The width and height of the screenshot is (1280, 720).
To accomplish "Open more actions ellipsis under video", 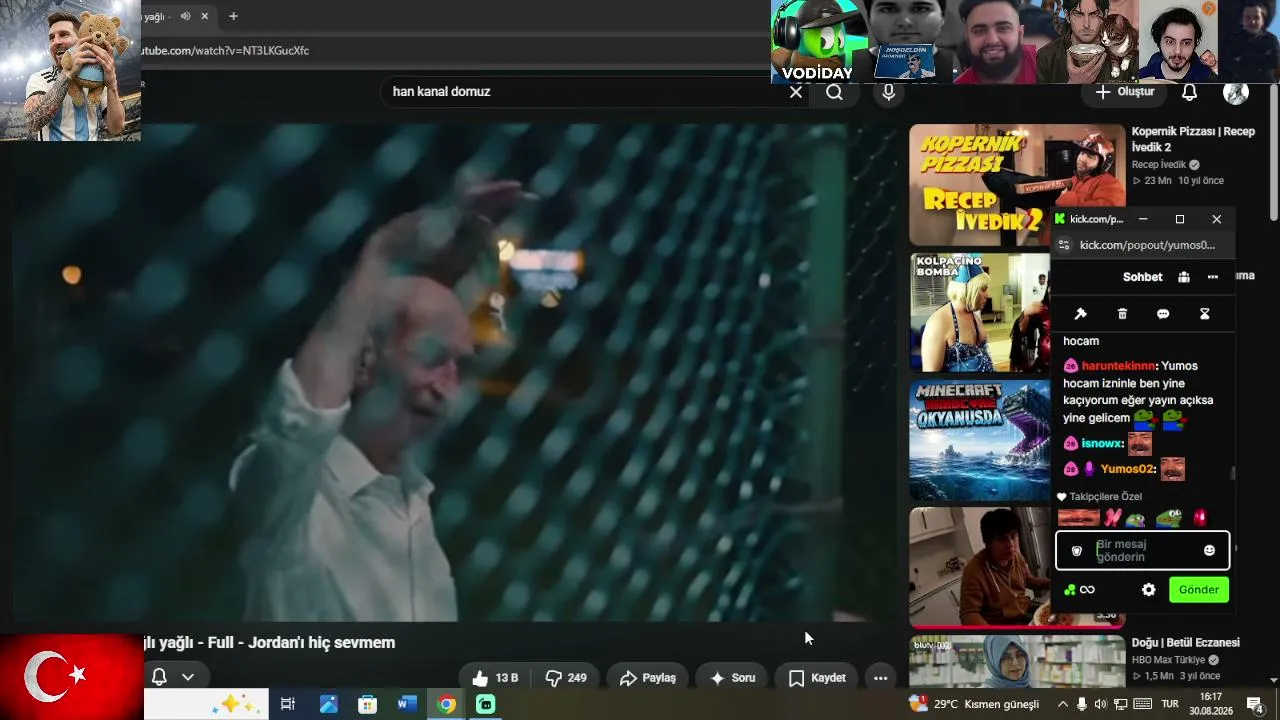I will 880,678.
